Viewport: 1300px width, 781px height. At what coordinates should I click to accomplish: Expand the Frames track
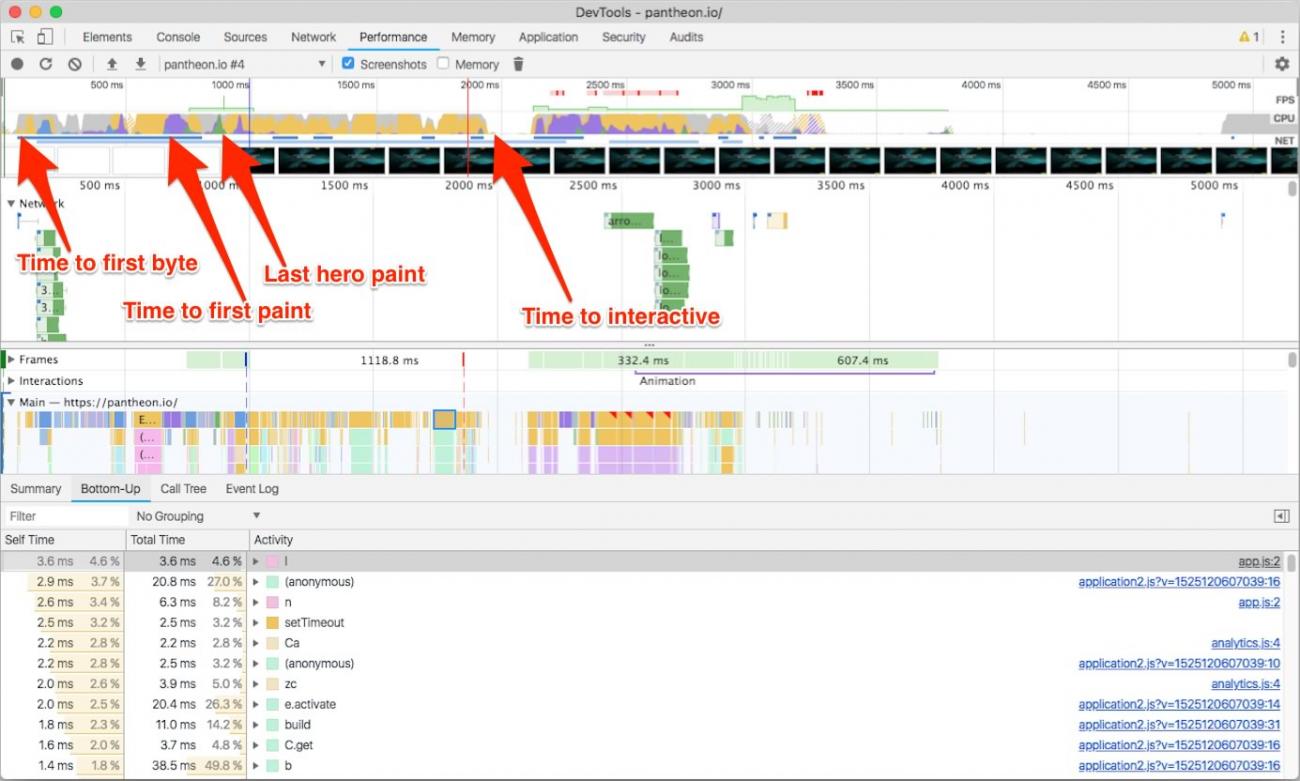(12, 359)
